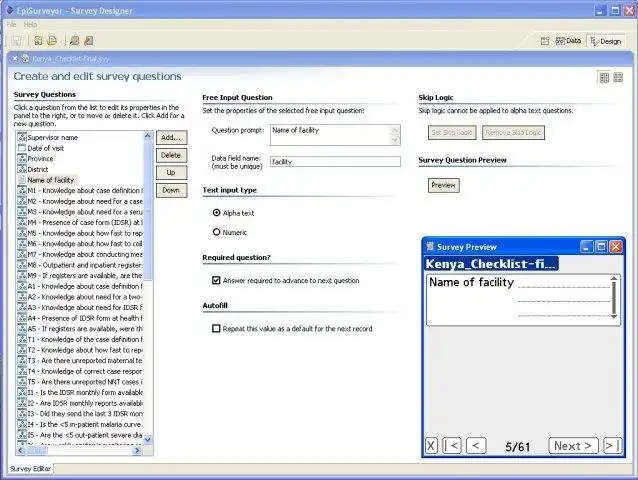This screenshot has width=638, height=480.
Task: Move the selected question Up
Action: point(171,172)
